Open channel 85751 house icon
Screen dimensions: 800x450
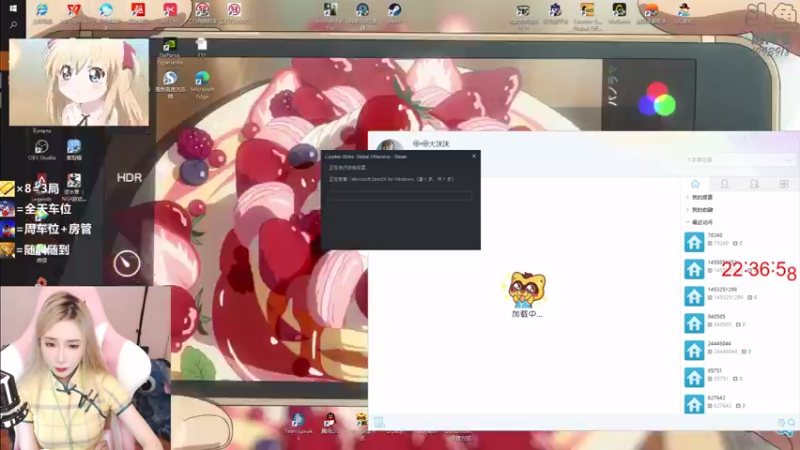(694, 377)
